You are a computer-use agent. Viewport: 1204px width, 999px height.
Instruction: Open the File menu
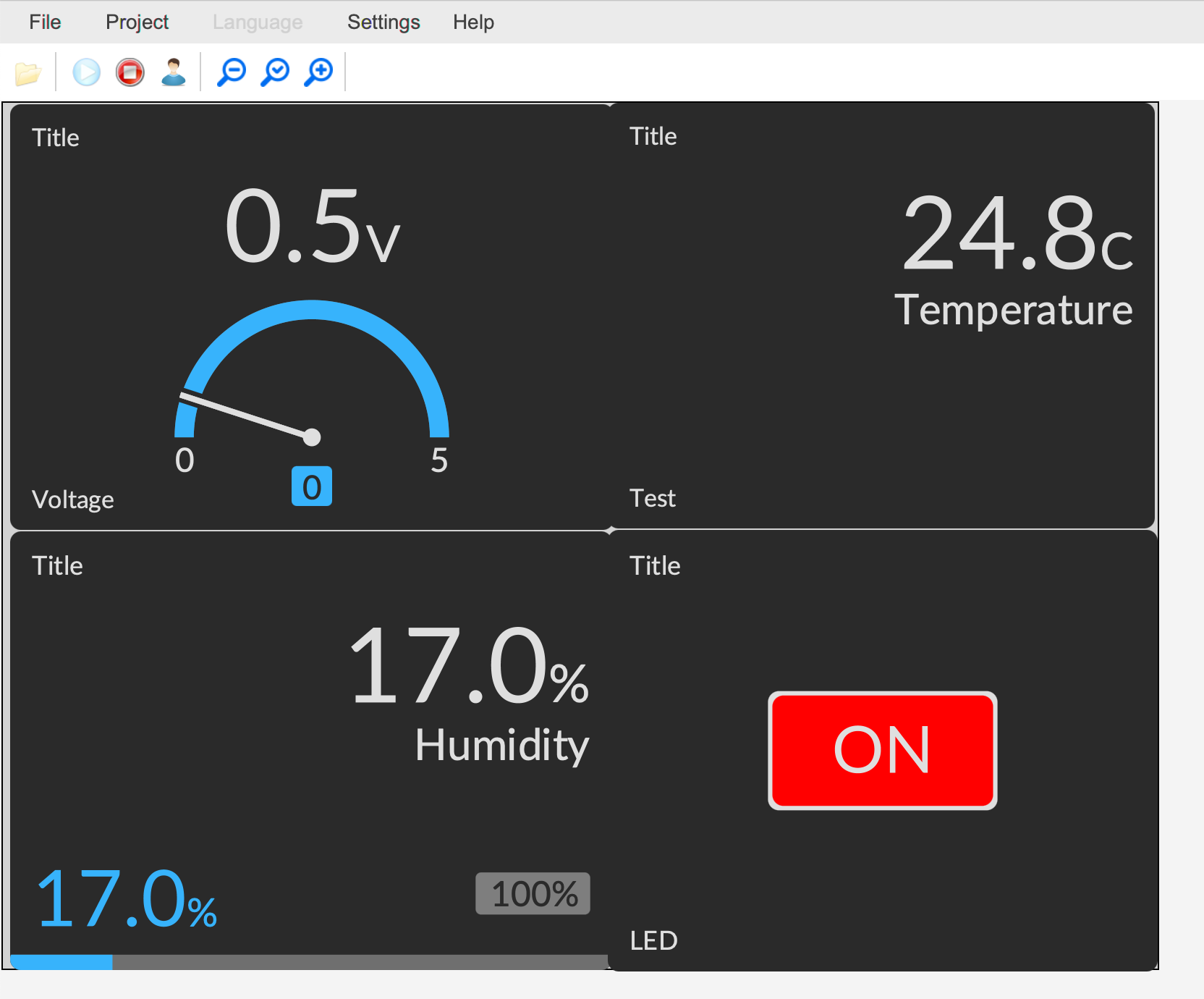(45, 22)
